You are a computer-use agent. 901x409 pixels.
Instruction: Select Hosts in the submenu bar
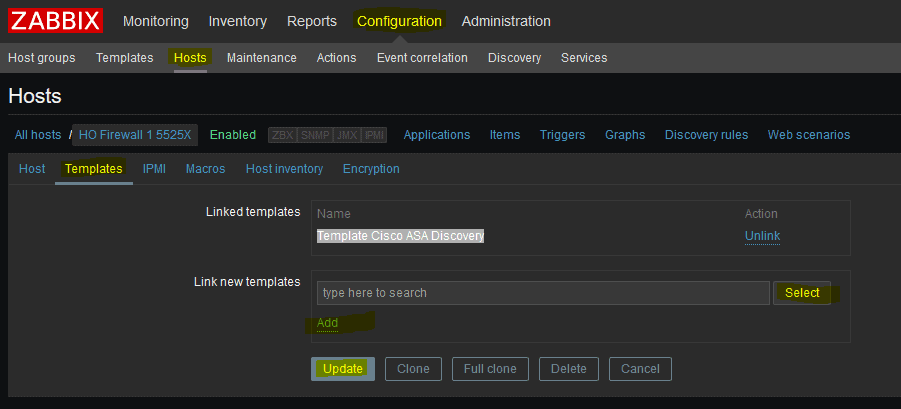[190, 58]
